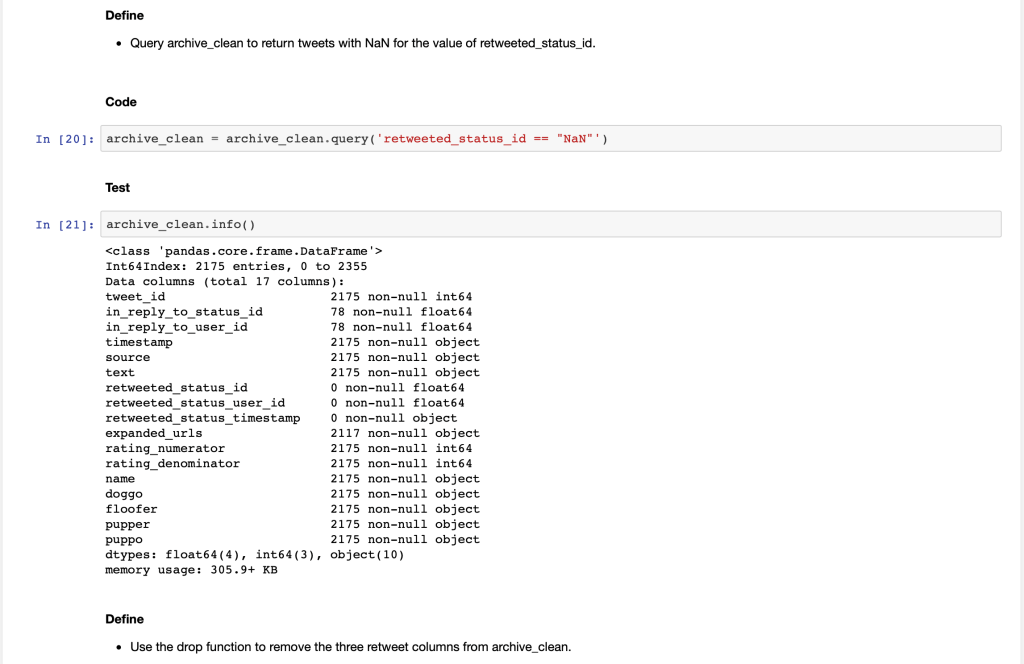Click the rating_numerator output row
The width and height of the screenshot is (1024, 664).
[288, 449]
